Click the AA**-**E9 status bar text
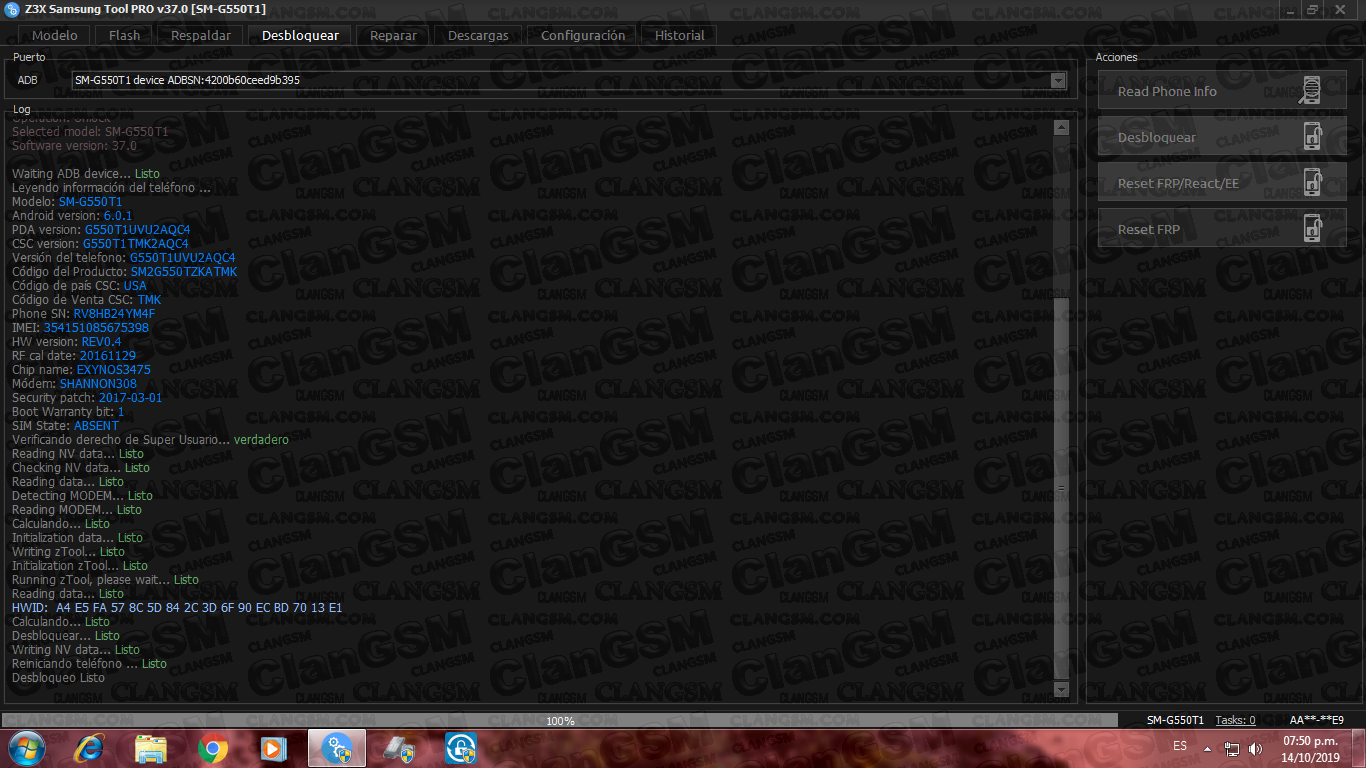This screenshot has height=768, width=1366. coord(1316,720)
